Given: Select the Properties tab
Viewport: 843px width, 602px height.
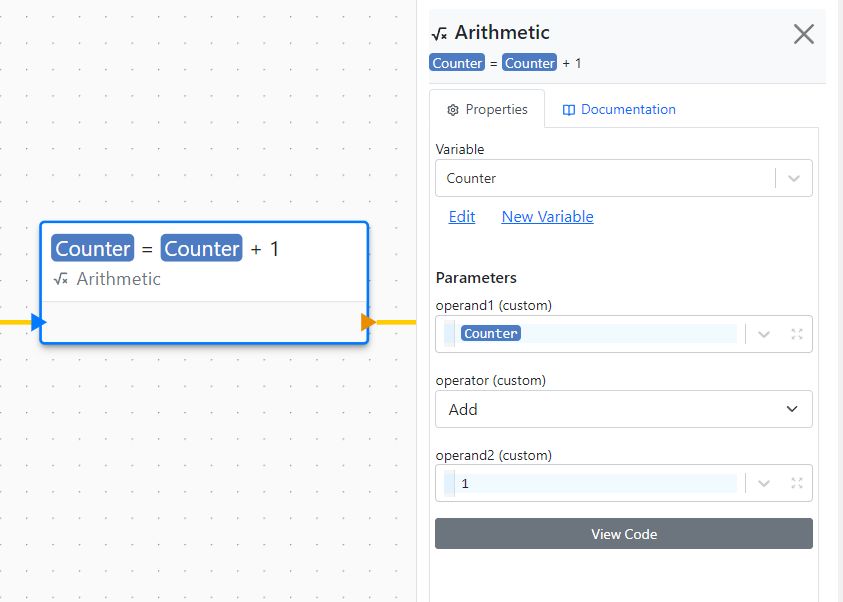Looking at the screenshot, I should 487,110.
